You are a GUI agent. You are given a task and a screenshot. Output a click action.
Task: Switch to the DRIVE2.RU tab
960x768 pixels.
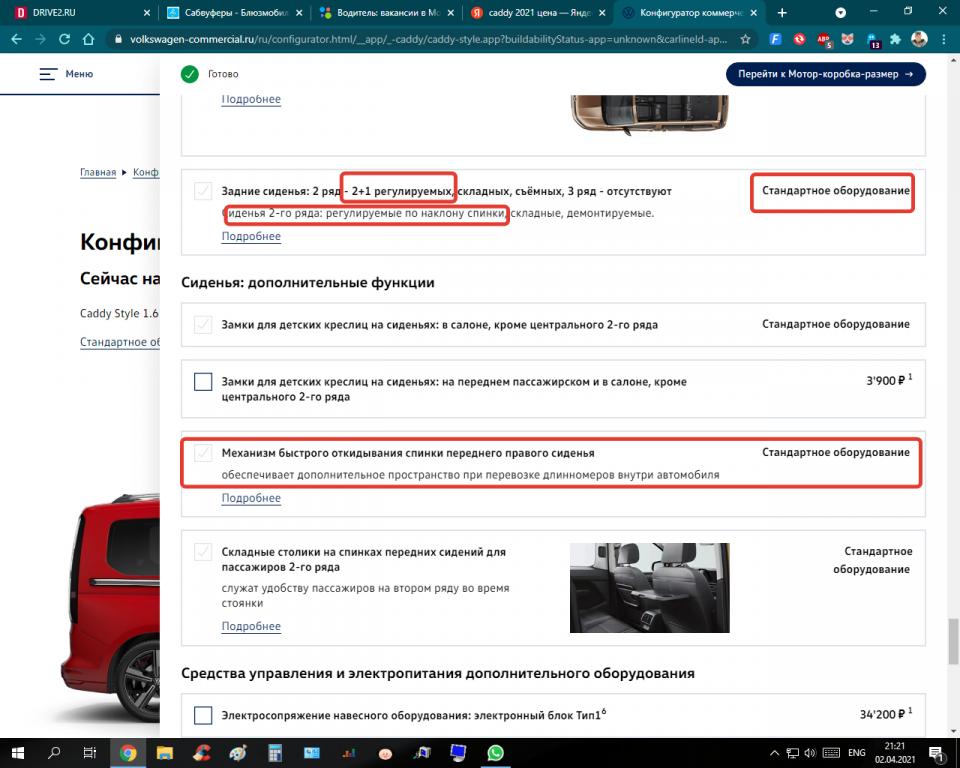(x=83, y=13)
